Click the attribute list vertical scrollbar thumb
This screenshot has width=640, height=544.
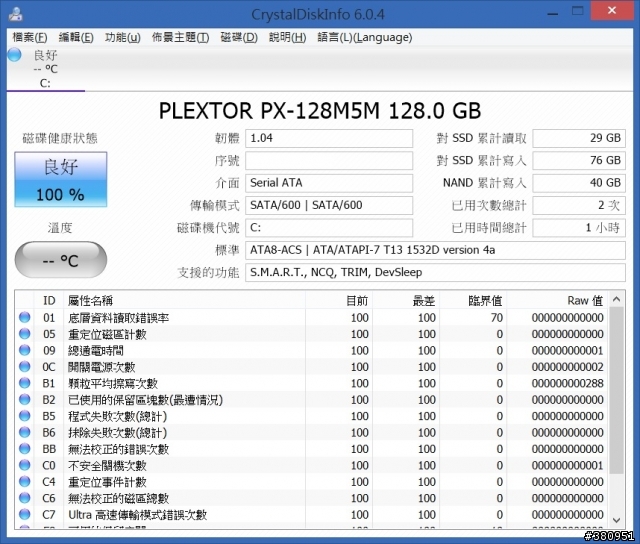tap(616, 390)
